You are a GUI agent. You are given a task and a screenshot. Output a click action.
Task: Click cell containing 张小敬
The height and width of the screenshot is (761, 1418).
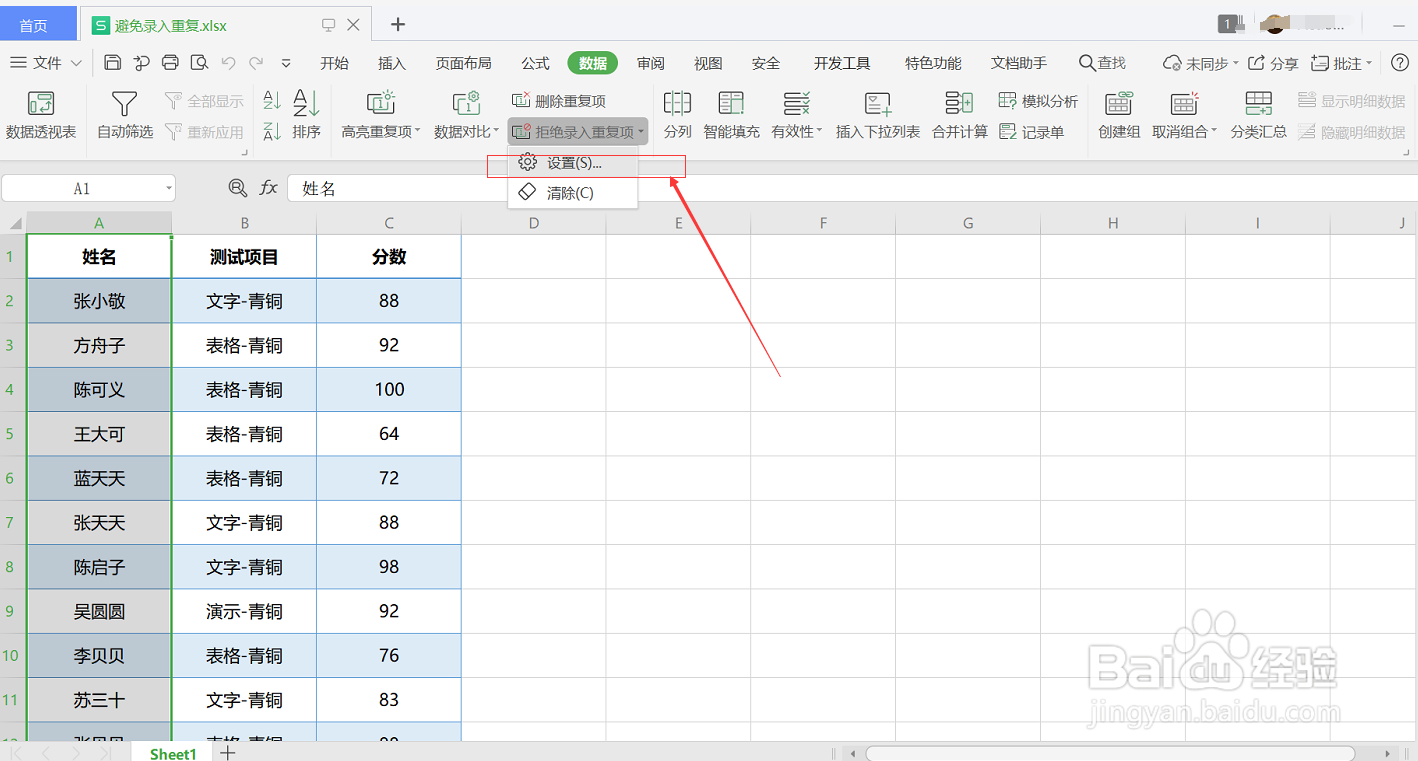[x=99, y=301]
